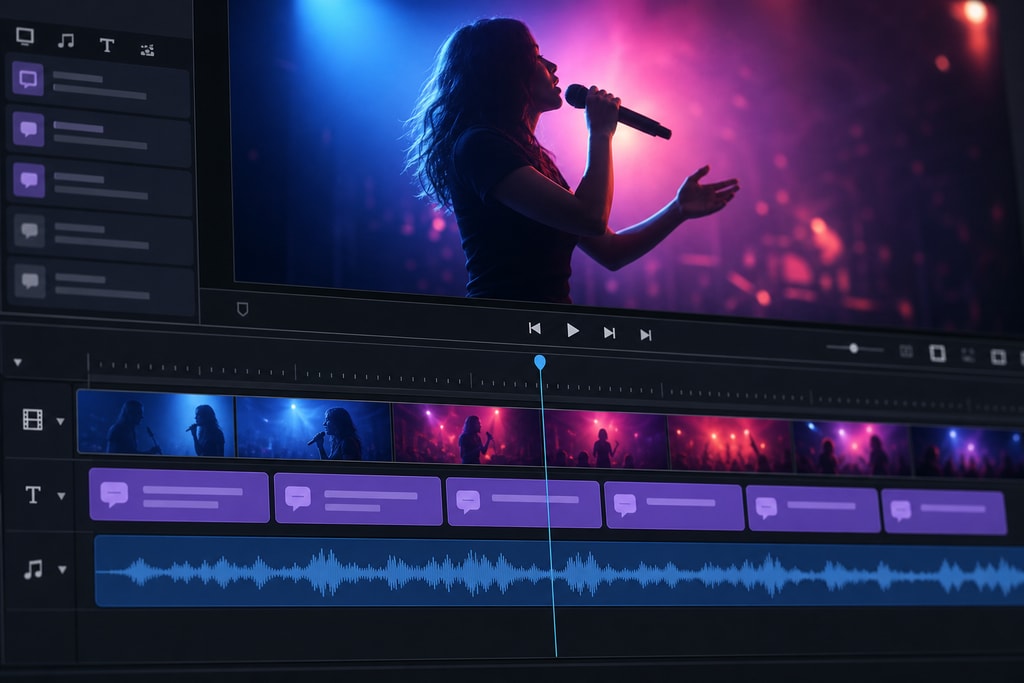Screen dimensions: 1024x683
Task: Select the second purple caption list item
Action: point(99,133)
